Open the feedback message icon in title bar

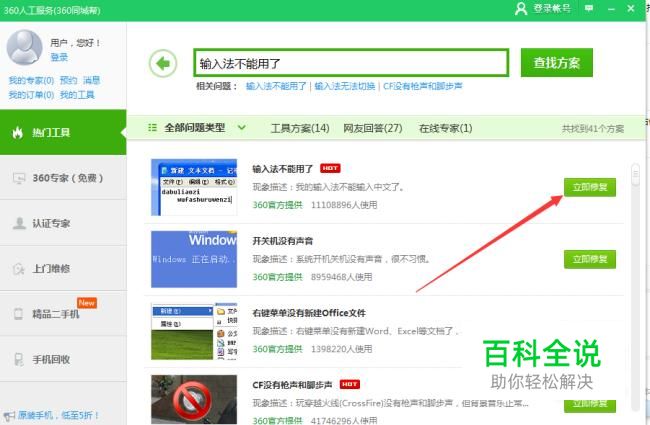click(589, 8)
